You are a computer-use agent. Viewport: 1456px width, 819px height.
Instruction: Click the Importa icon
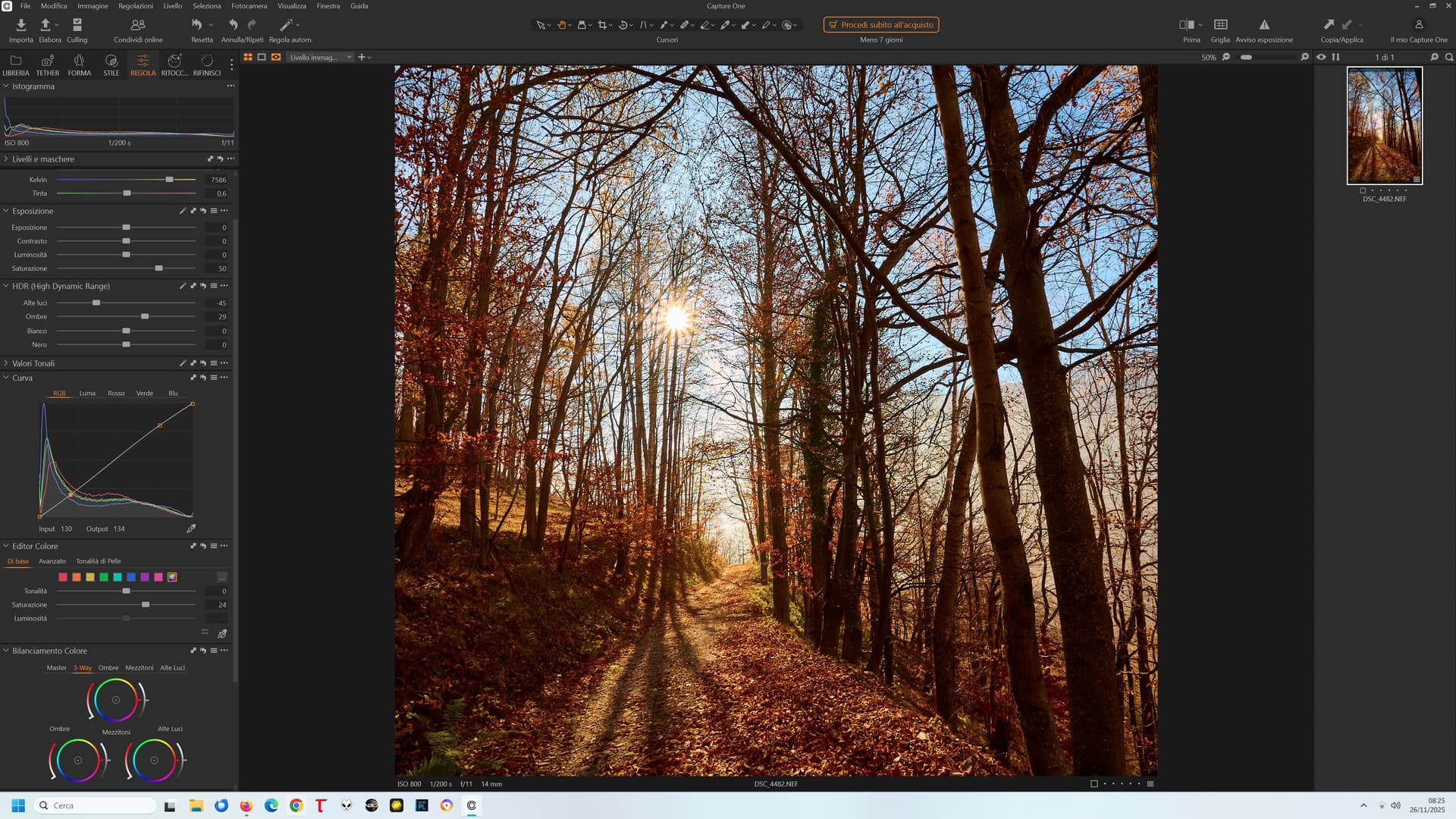[20, 25]
